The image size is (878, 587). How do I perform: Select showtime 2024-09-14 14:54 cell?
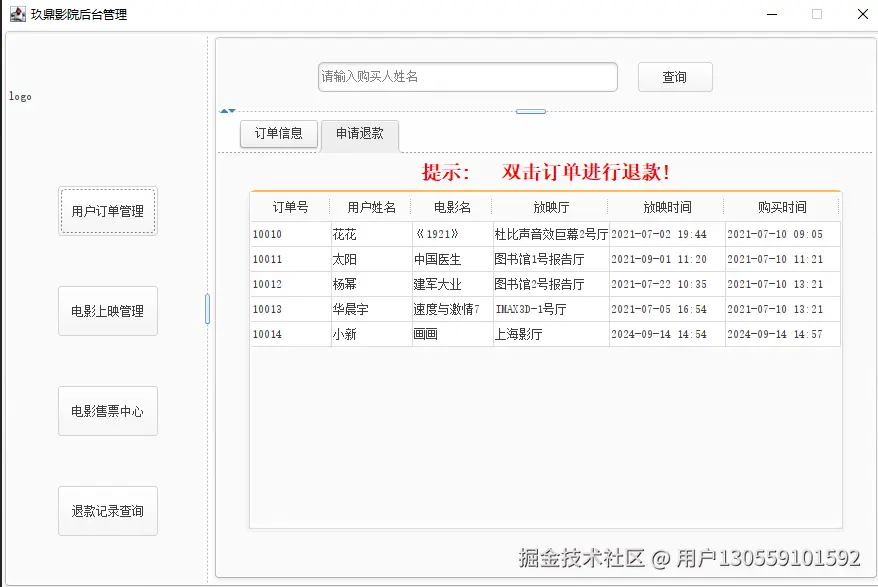667,334
